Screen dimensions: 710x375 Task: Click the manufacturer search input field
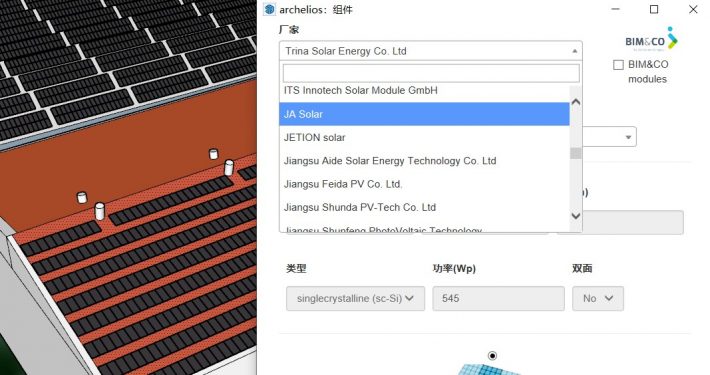(431, 73)
